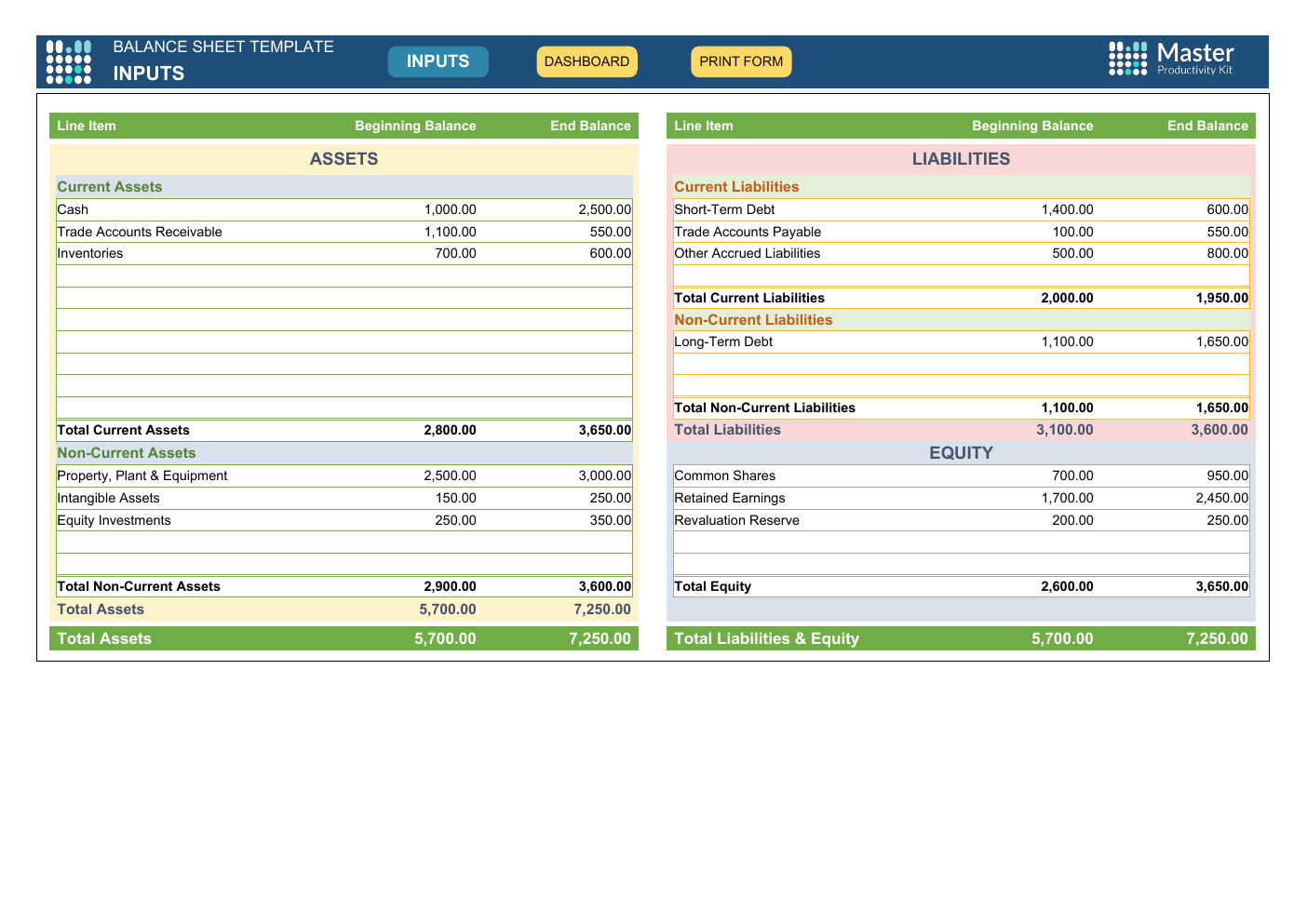Click the Other Accrued Liabilities label
1307x924 pixels.
748,253
